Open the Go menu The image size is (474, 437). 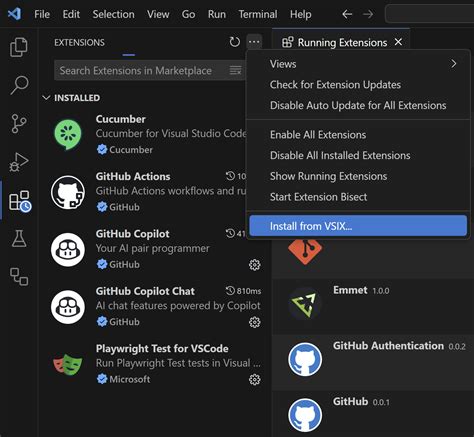(188, 14)
